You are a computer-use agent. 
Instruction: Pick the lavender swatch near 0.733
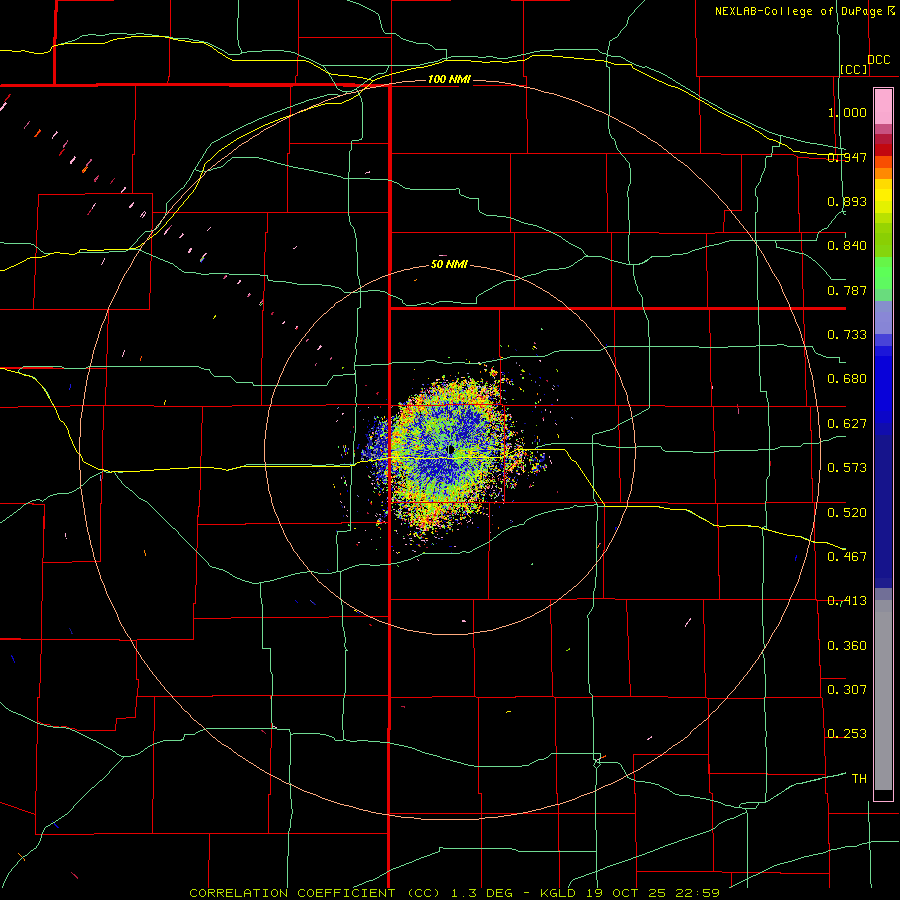point(883,317)
